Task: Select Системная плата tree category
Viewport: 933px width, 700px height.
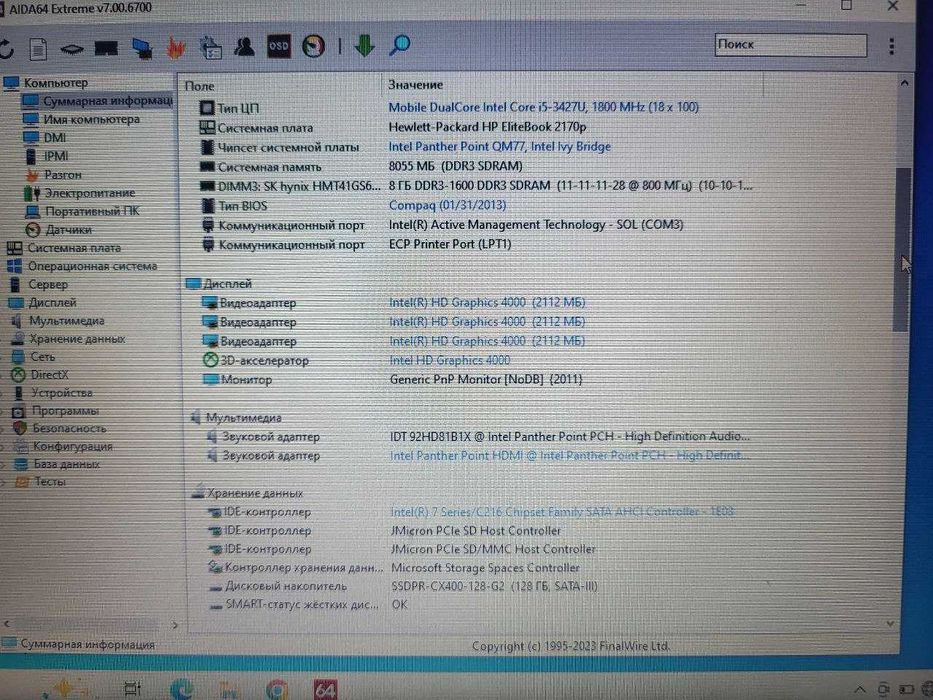Action: [74, 248]
